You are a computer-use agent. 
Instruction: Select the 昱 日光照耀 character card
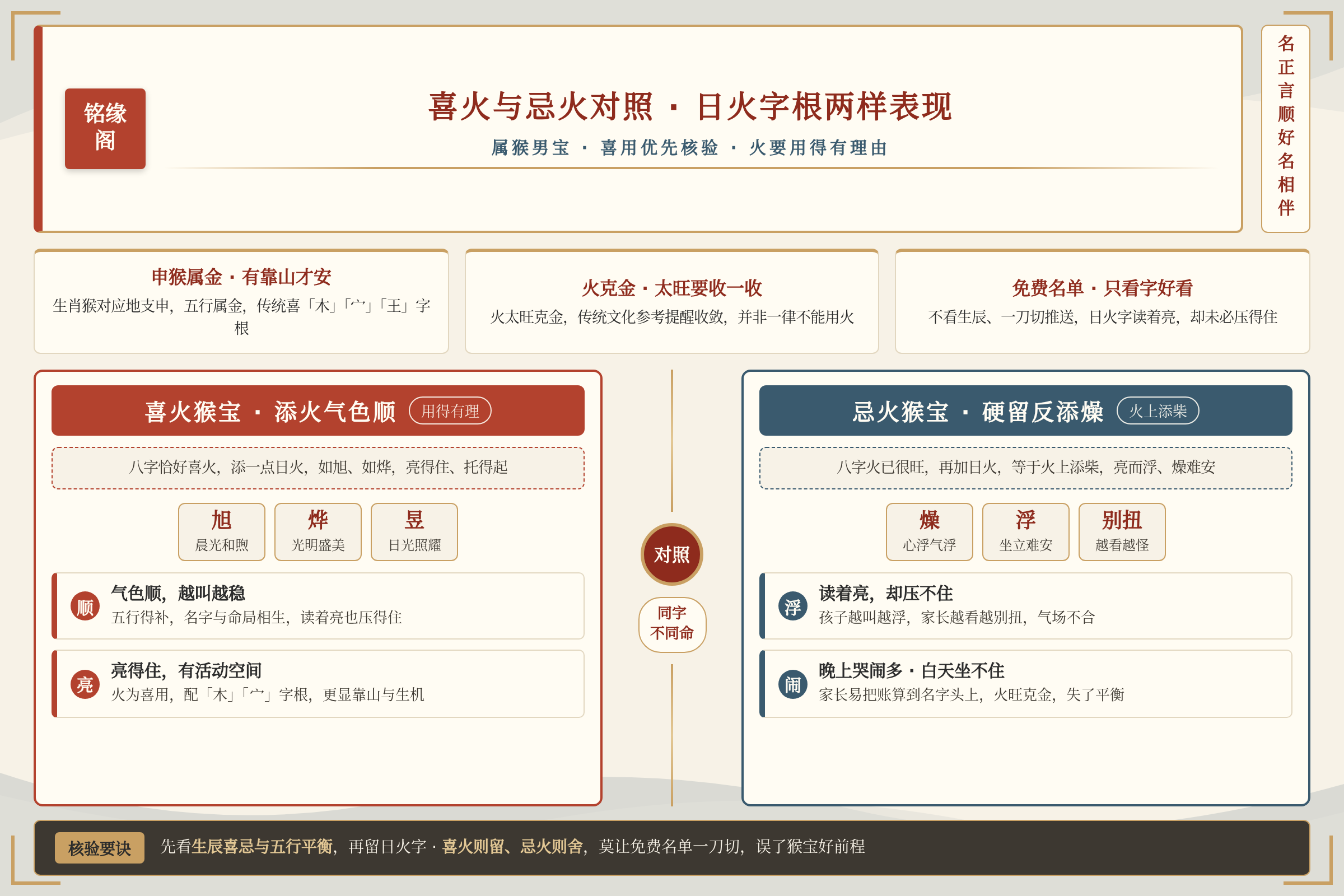[414, 532]
